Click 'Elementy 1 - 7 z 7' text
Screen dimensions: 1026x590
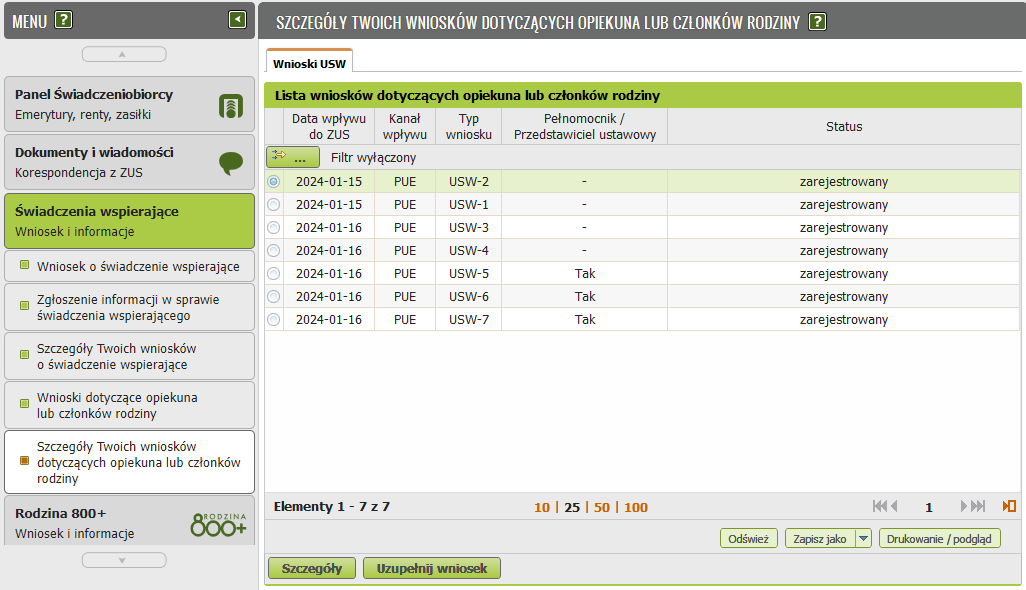coord(332,506)
